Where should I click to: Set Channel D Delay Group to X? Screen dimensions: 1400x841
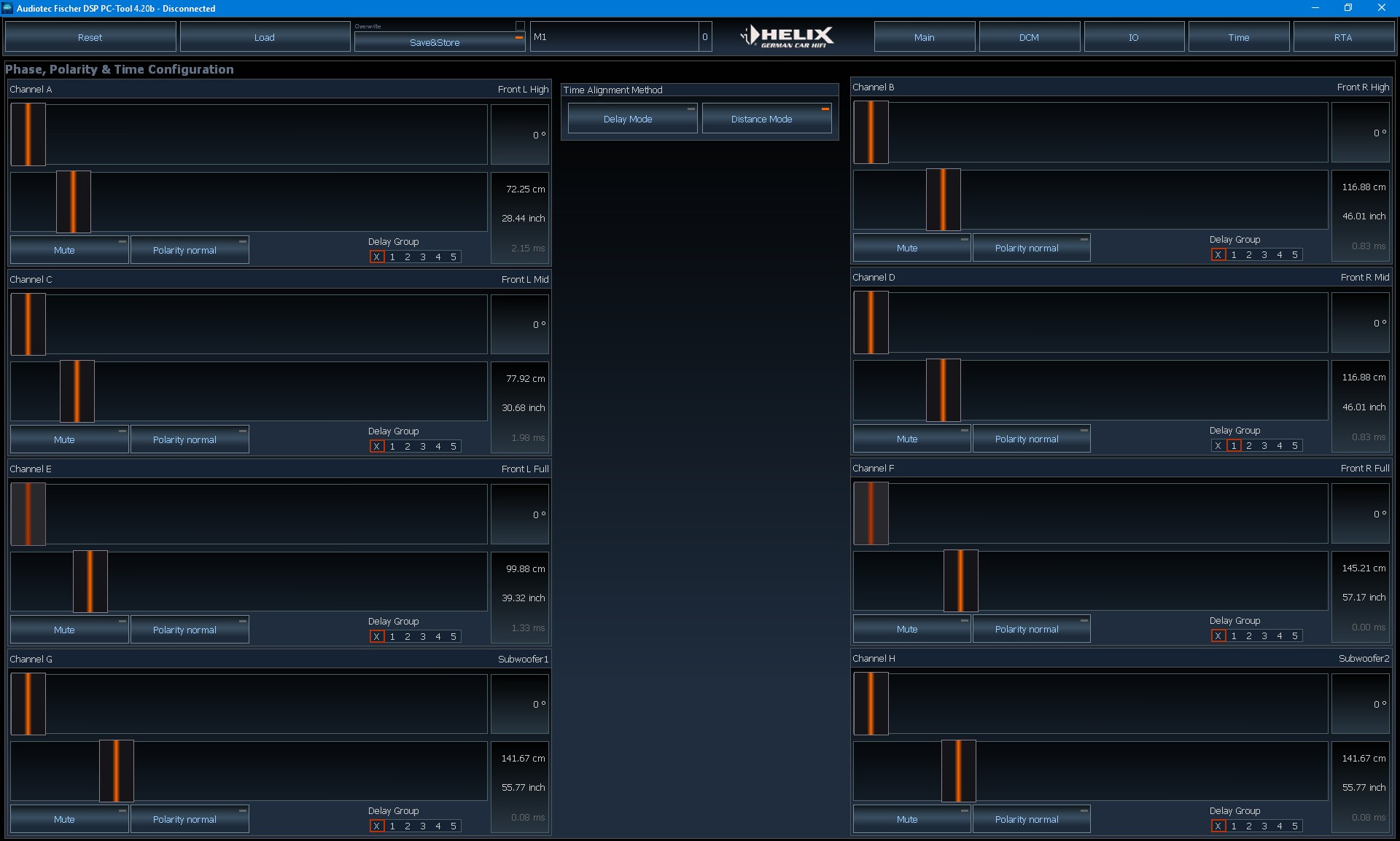1218,446
